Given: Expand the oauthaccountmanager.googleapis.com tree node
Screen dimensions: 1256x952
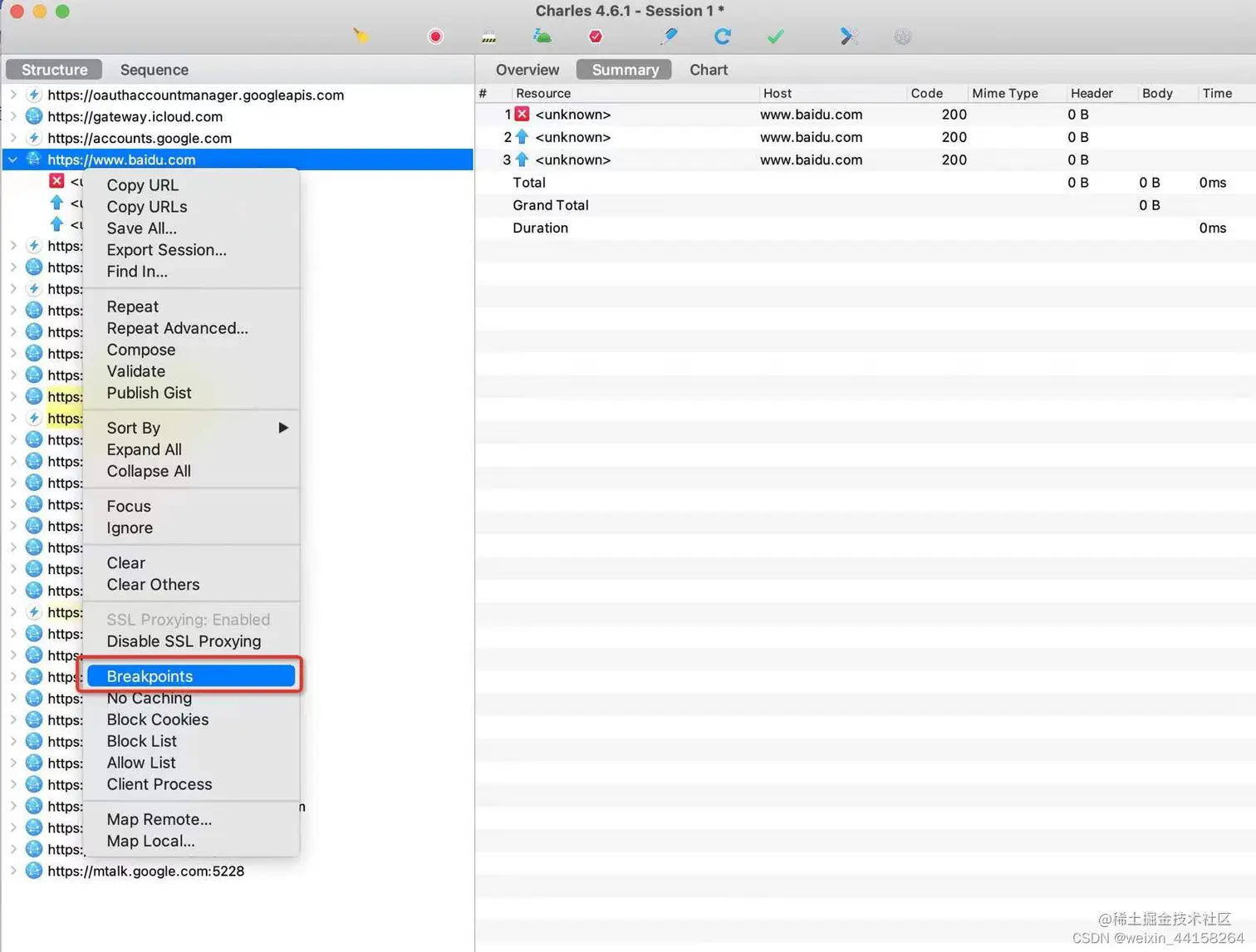Looking at the screenshot, I should coord(13,95).
